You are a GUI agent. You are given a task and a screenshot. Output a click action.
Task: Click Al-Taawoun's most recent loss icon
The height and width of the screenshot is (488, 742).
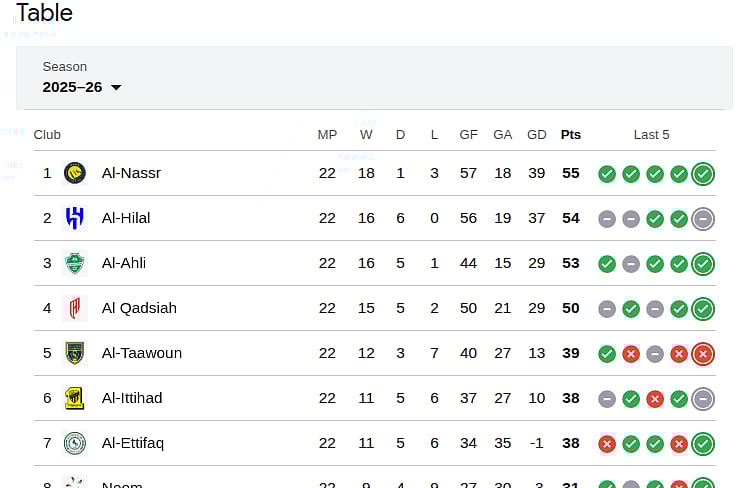703,354
